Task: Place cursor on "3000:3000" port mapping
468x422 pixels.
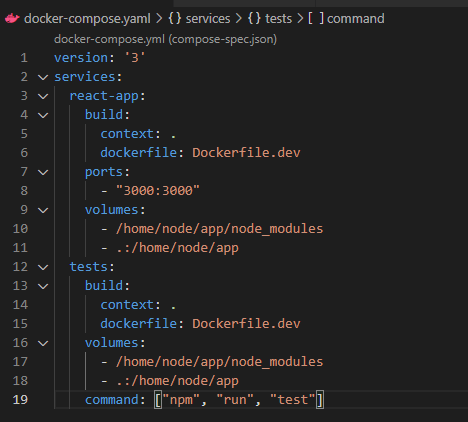Action: [158, 191]
